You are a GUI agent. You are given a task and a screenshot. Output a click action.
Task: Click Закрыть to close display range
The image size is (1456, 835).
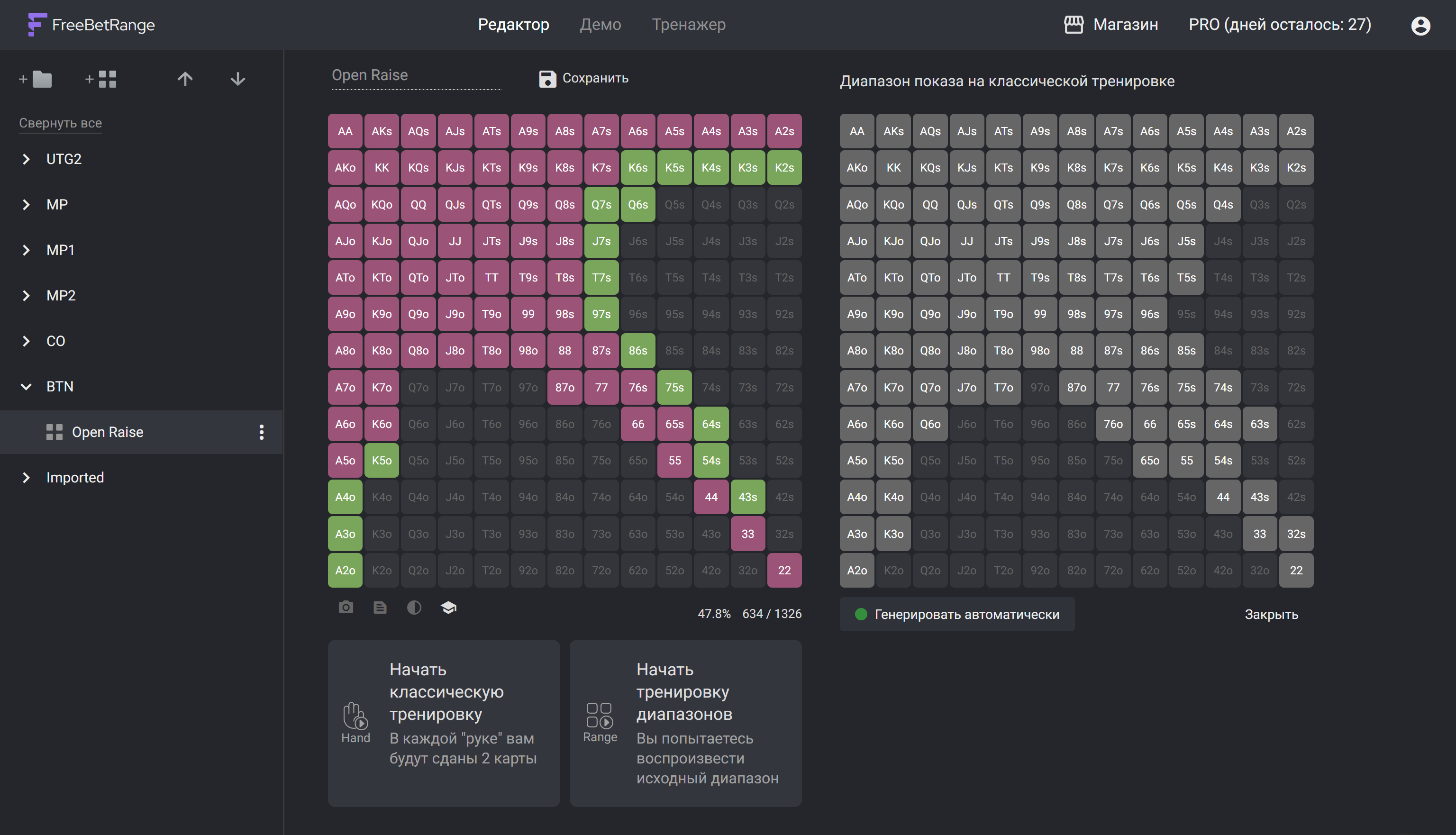pyautogui.click(x=1271, y=614)
